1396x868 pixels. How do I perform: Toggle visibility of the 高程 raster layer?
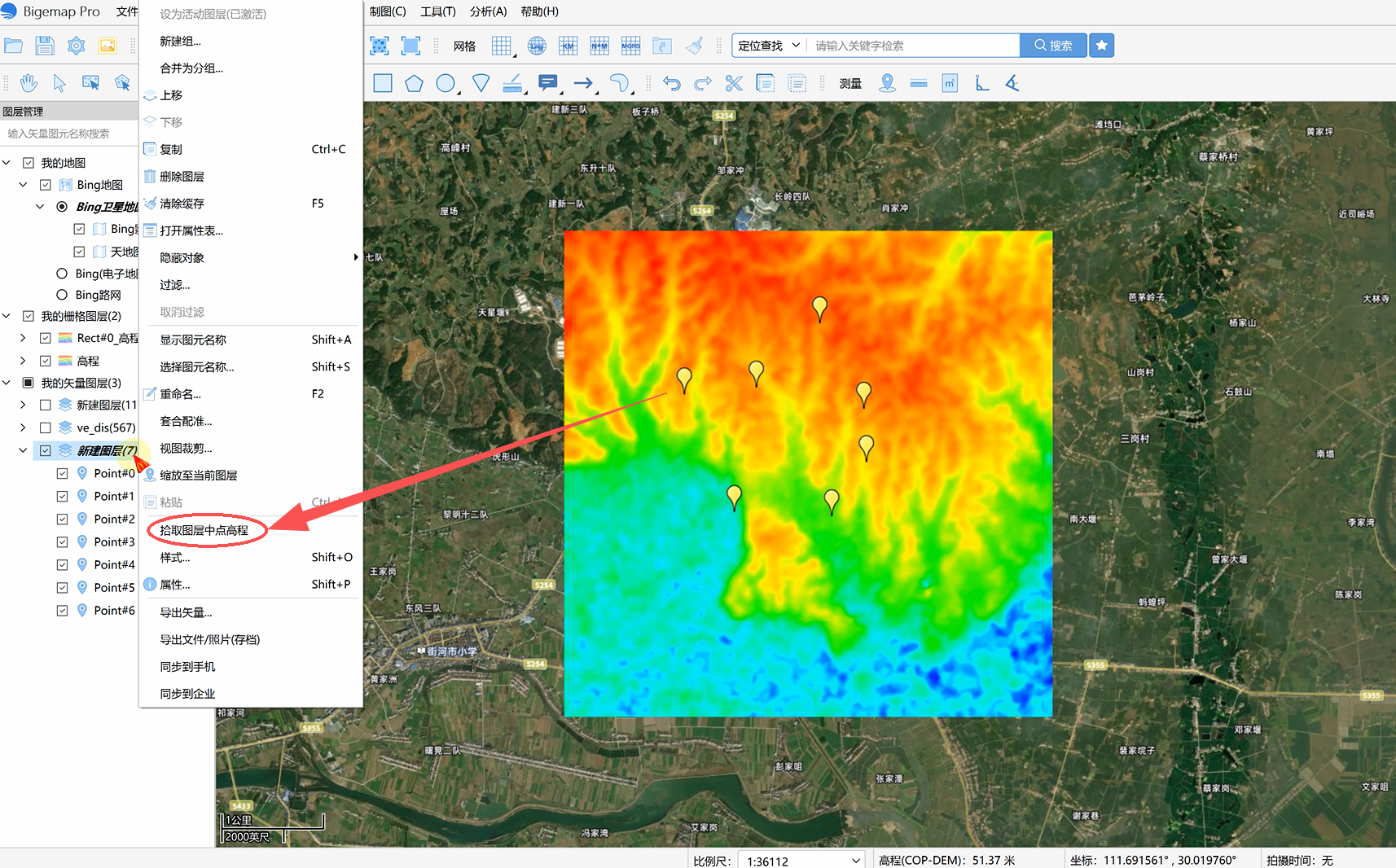[46, 361]
